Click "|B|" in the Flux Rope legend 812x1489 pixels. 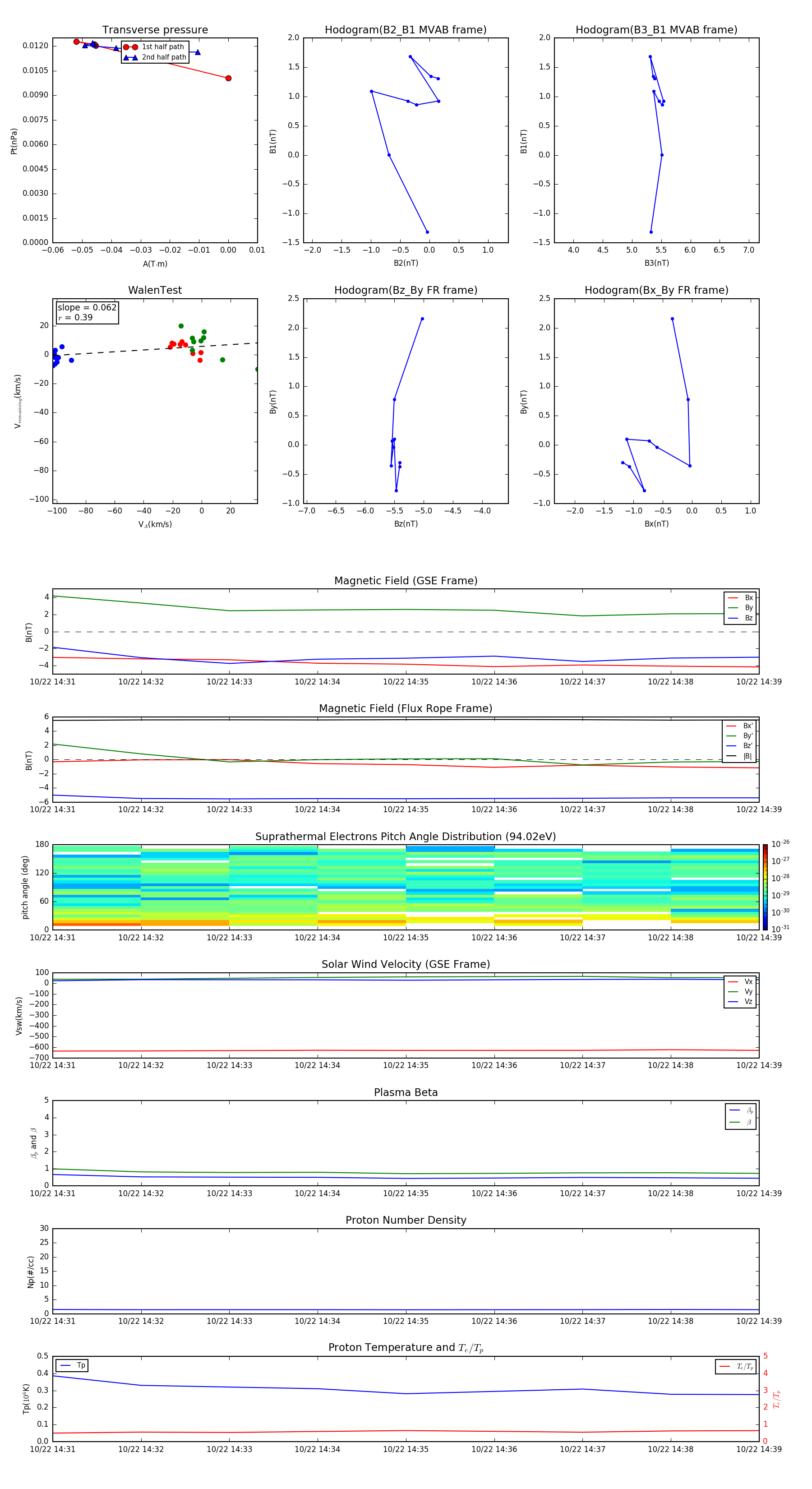click(x=747, y=756)
